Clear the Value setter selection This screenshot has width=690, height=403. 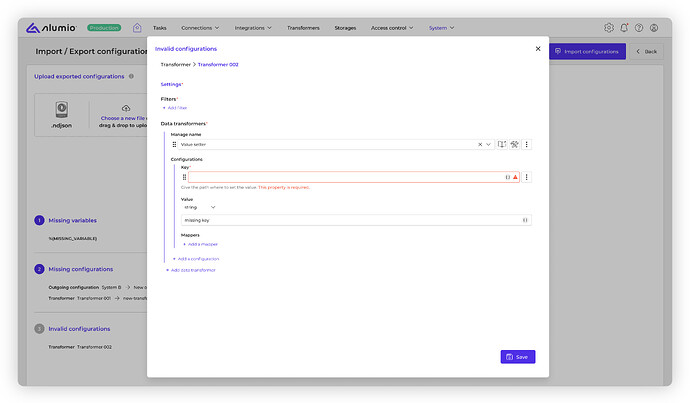[x=480, y=144]
